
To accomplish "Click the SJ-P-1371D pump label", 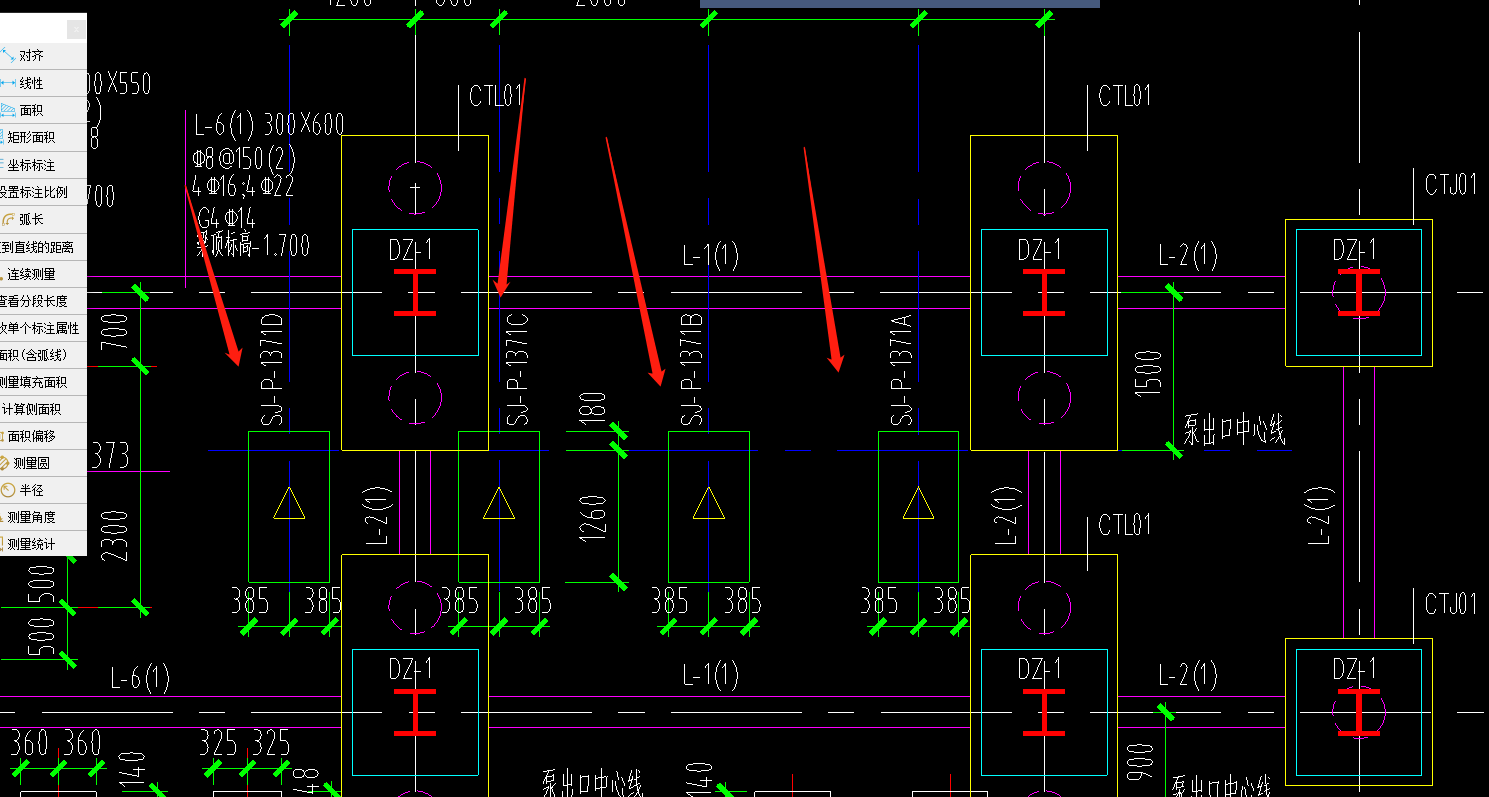I will click(x=273, y=369).
